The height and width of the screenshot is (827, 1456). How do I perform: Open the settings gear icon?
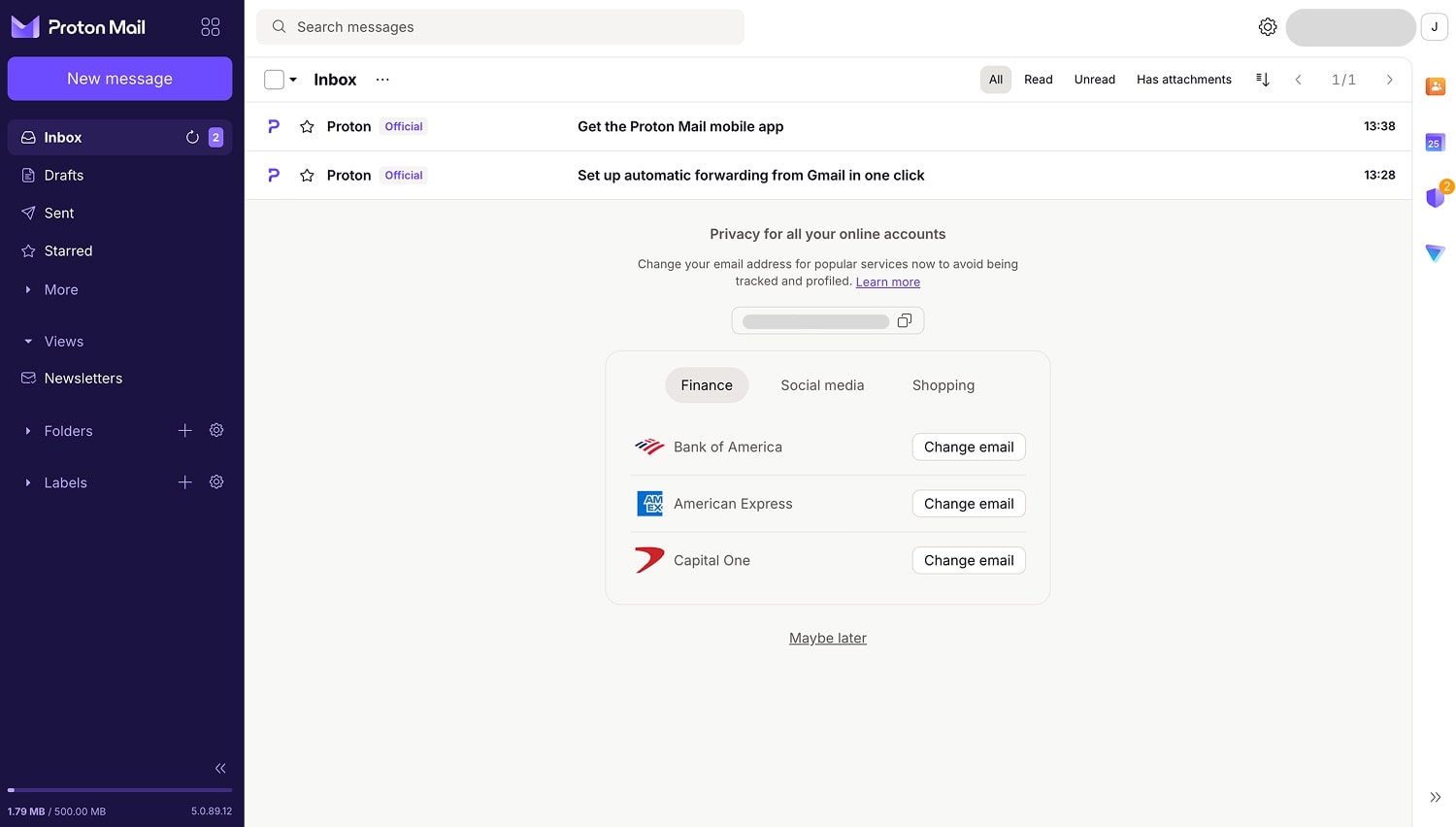[1268, 26]
